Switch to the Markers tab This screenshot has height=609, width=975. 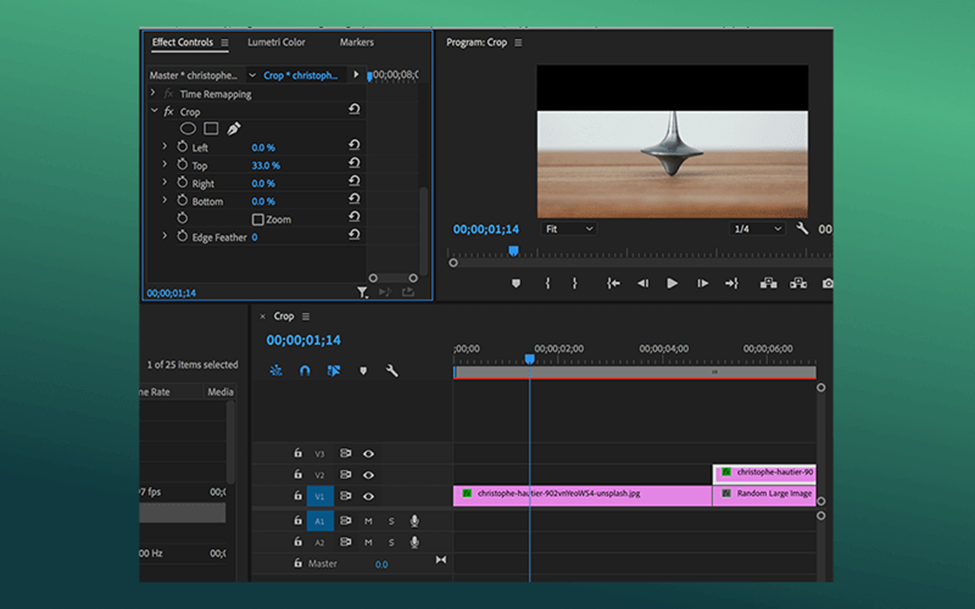[356, 42]
